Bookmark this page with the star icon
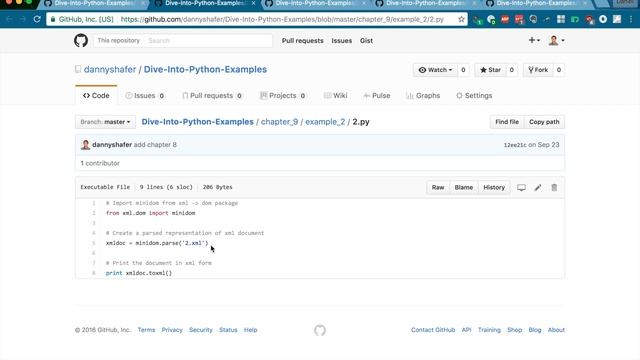 pos(461,19)
